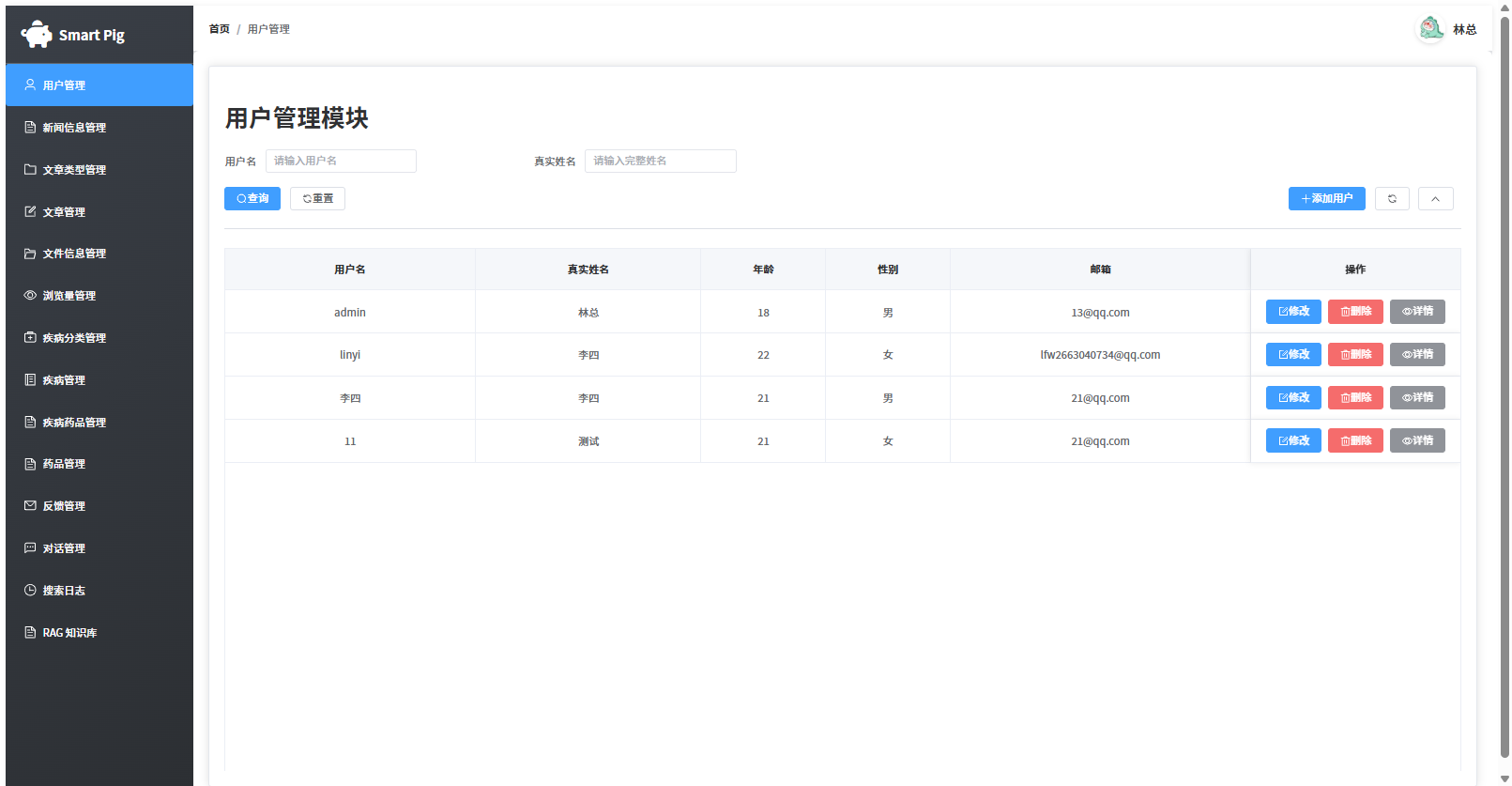The image size is (1512, 786).
Task: Open 药品管理 in the sidebar
Action: click(99, 463)
